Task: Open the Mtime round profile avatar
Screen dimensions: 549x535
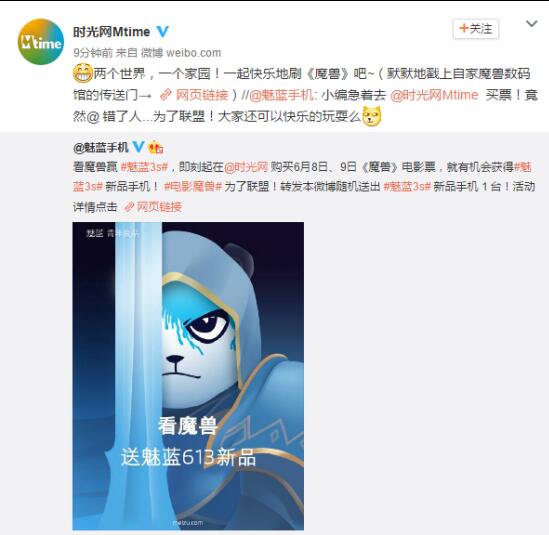Action: click(41, 42)
